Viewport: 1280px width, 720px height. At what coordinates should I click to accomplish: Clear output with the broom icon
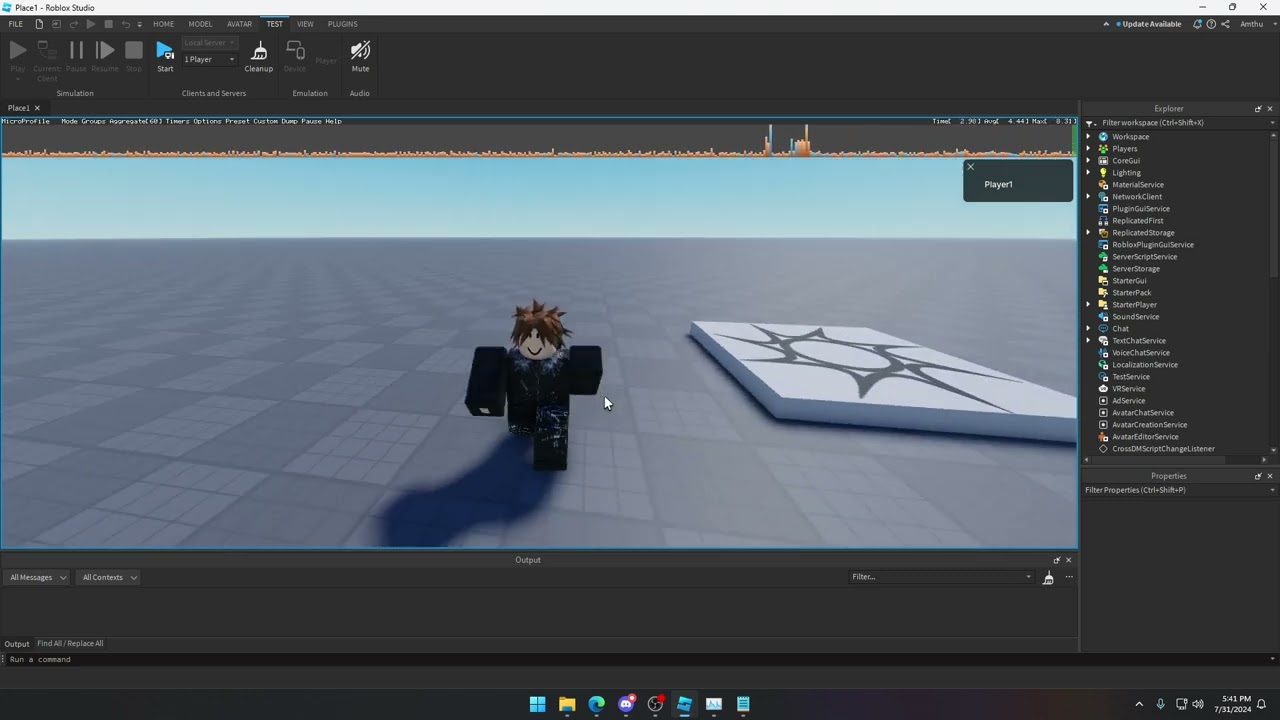tap(1048, 578)
